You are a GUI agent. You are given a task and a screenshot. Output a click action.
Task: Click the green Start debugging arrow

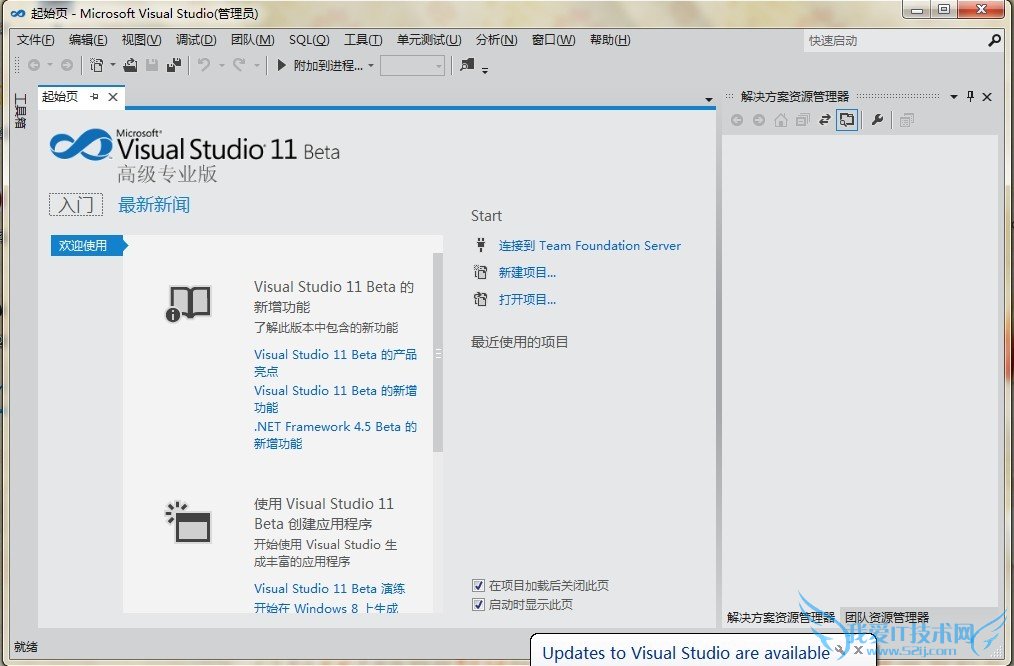click(282, 65)
